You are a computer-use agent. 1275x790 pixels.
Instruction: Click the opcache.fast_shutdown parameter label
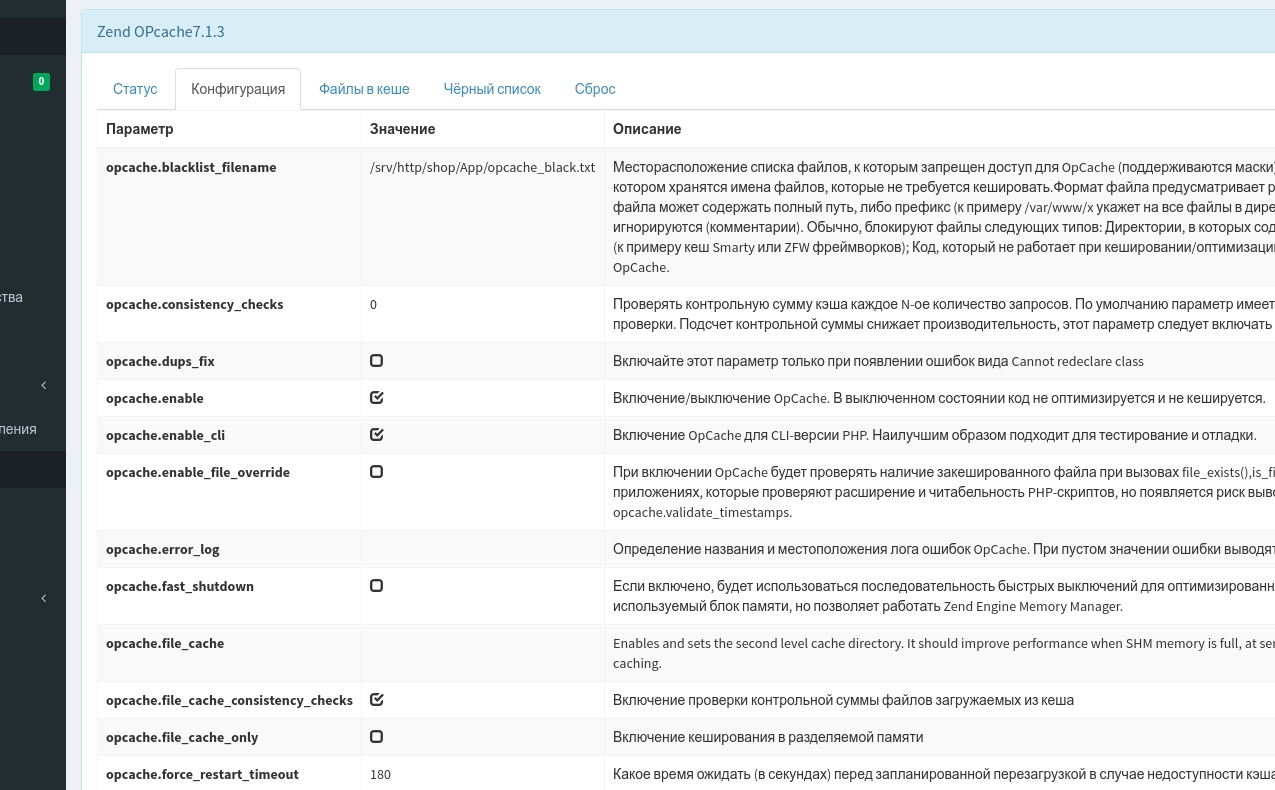(180, 586)
